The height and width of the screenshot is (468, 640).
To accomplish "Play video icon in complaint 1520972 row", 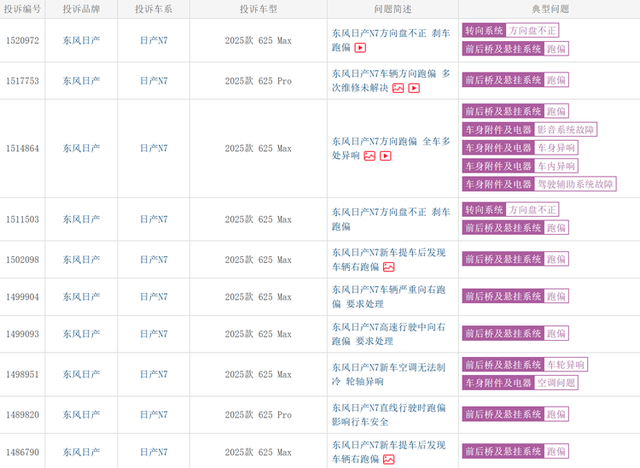I will [360, 47].
